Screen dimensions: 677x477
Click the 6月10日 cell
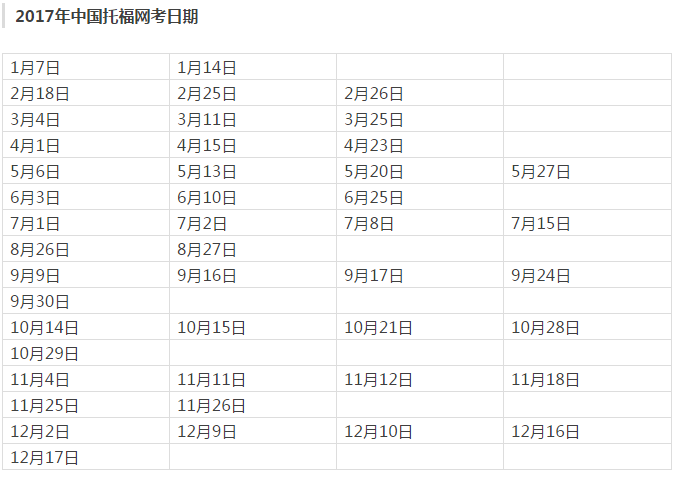pos(253,197)
